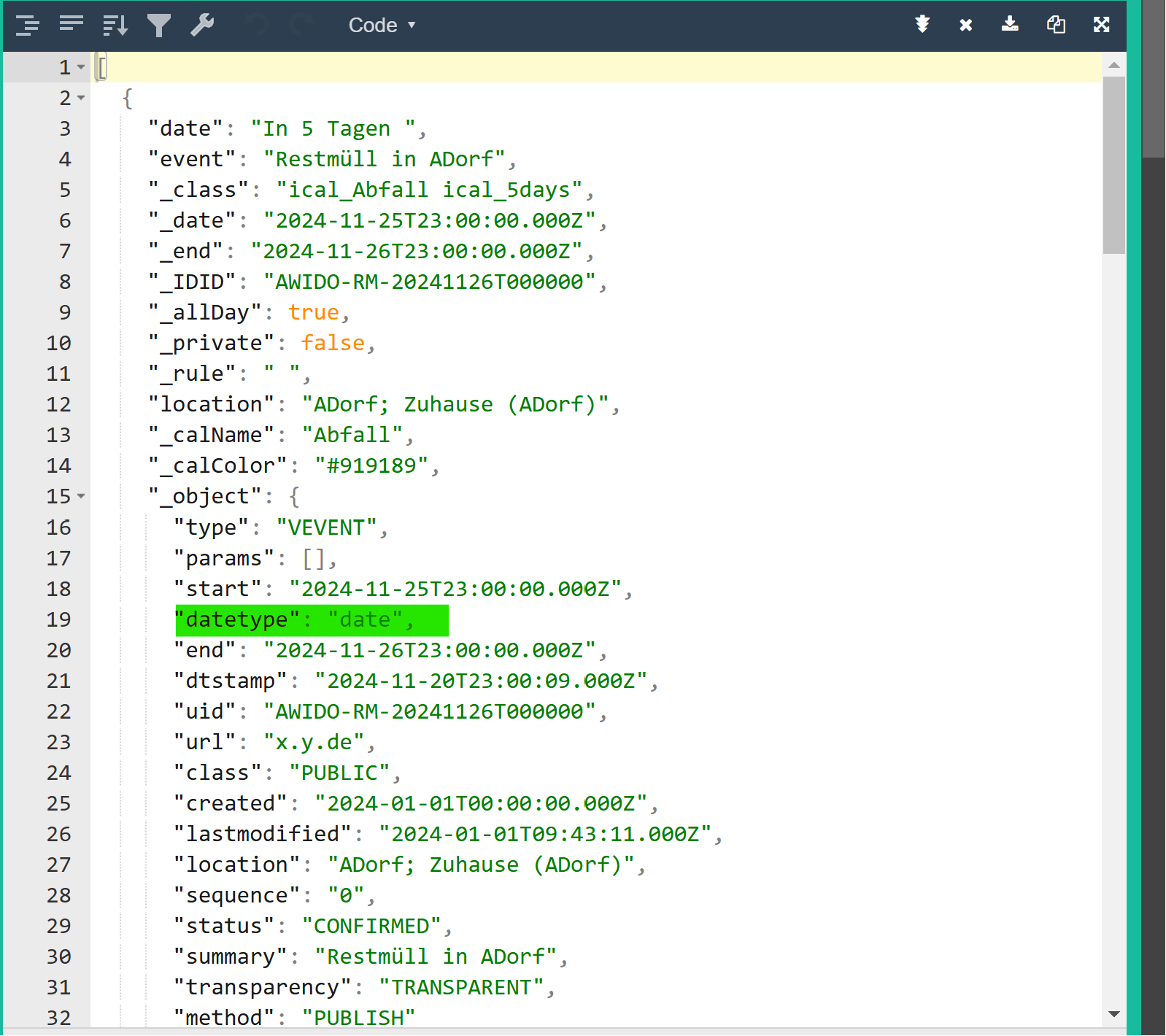1166x1036 pixels.
Task: Copy content with the clipboard icon
Action: click(x=1056, y=24)
